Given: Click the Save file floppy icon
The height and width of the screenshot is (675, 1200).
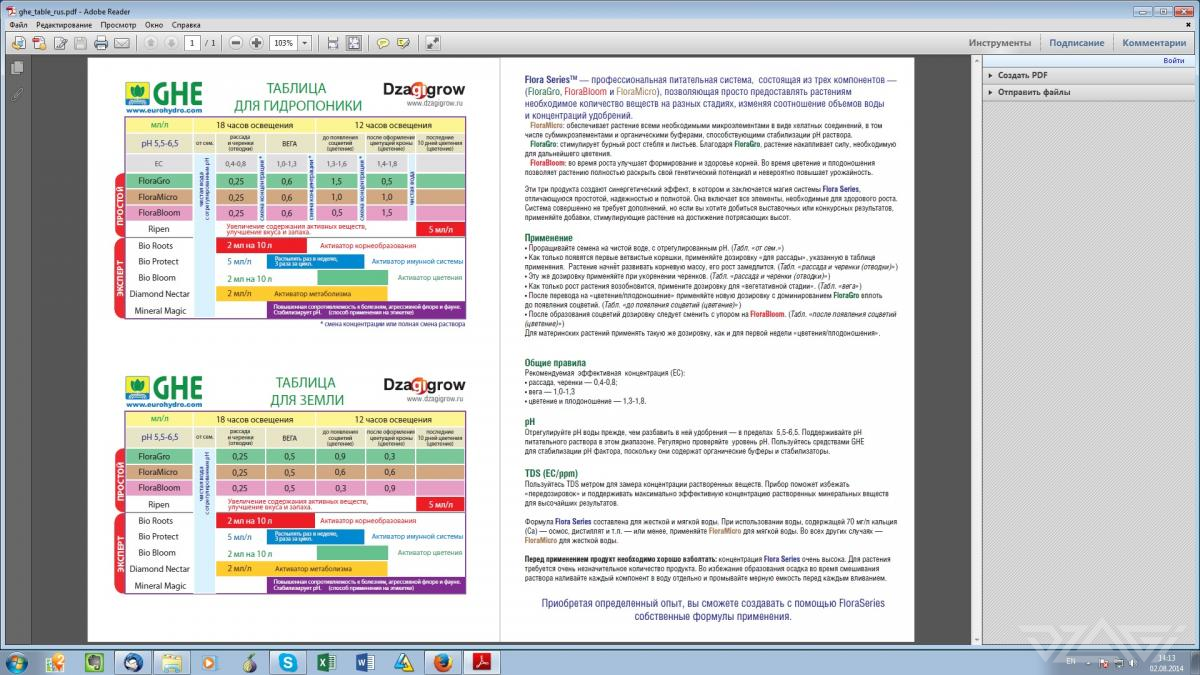Looking at the screenshot, I should 80,43.
